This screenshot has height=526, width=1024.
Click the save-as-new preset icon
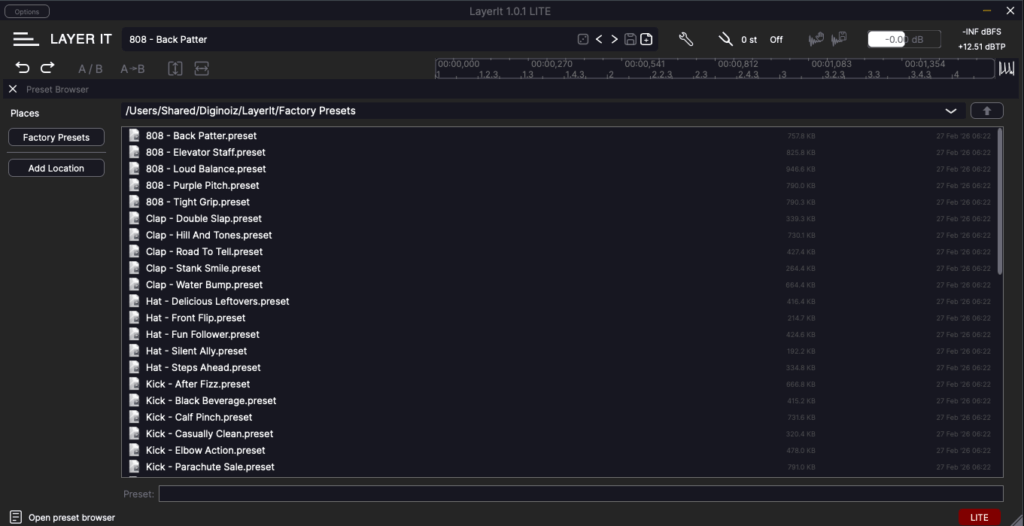click(646, 39)
